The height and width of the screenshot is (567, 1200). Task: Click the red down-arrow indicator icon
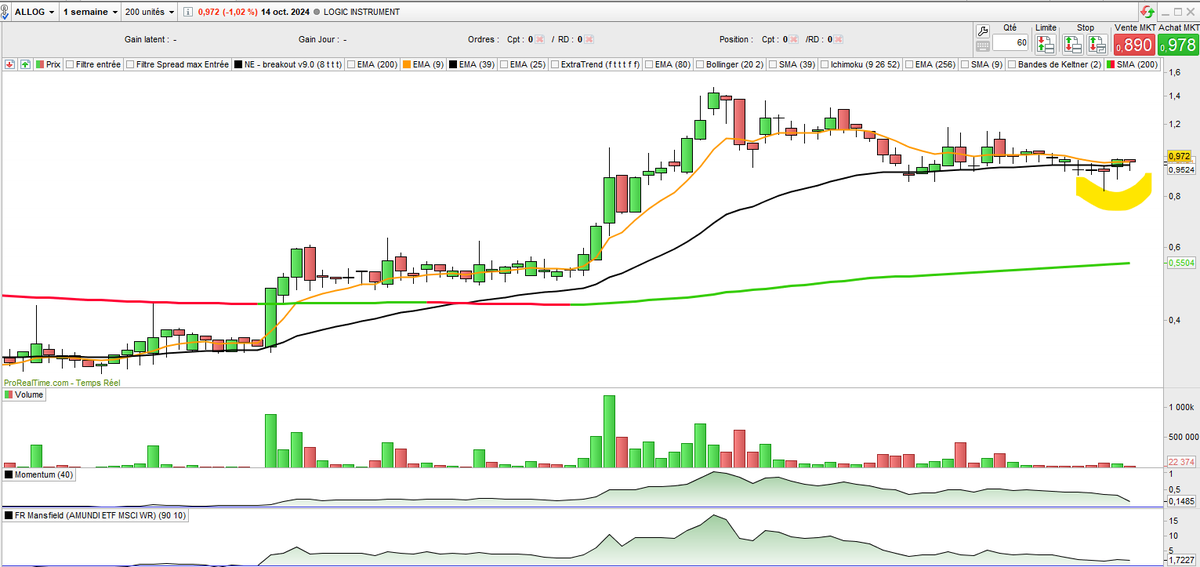tap(10, 64)
